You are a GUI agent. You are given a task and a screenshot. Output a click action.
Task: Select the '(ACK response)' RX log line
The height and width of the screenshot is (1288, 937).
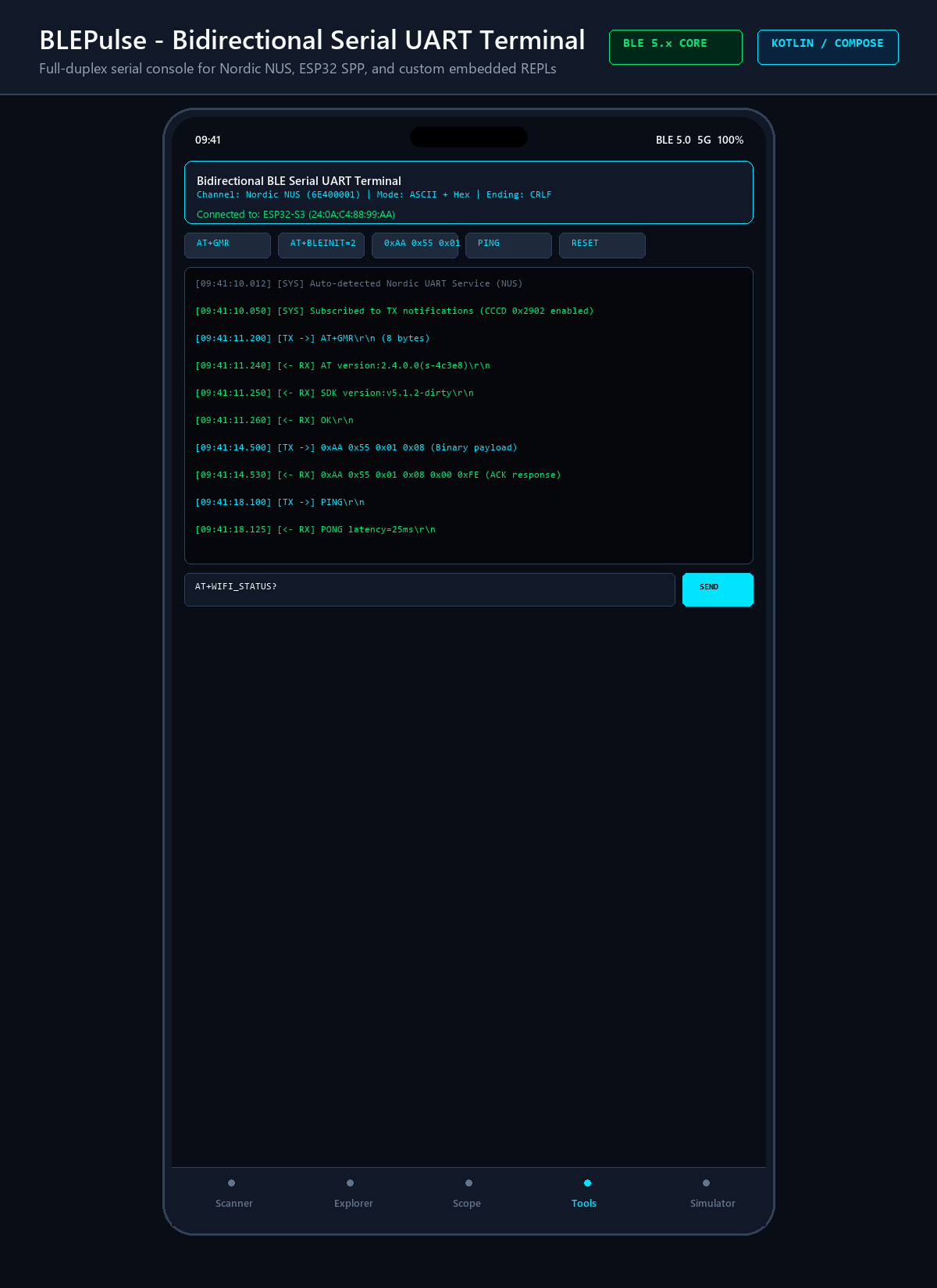pyautogui.click(x=378, y=475)
